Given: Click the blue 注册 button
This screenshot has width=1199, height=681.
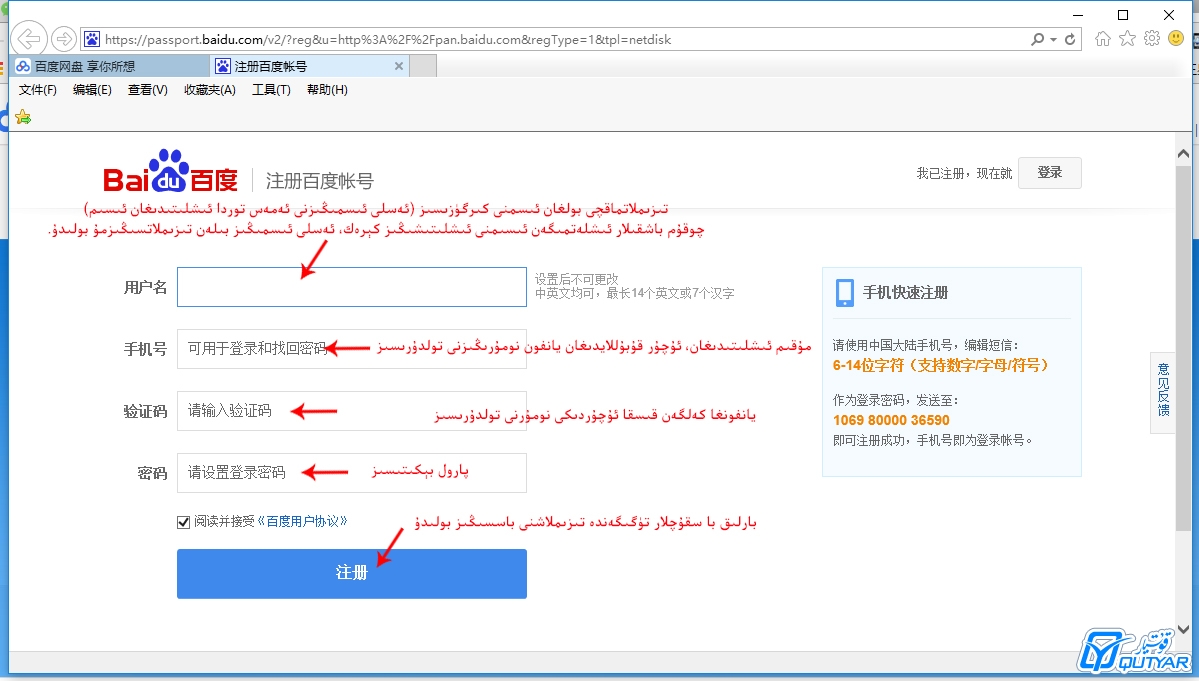Looking at the screenshot, I should point(352,573).
